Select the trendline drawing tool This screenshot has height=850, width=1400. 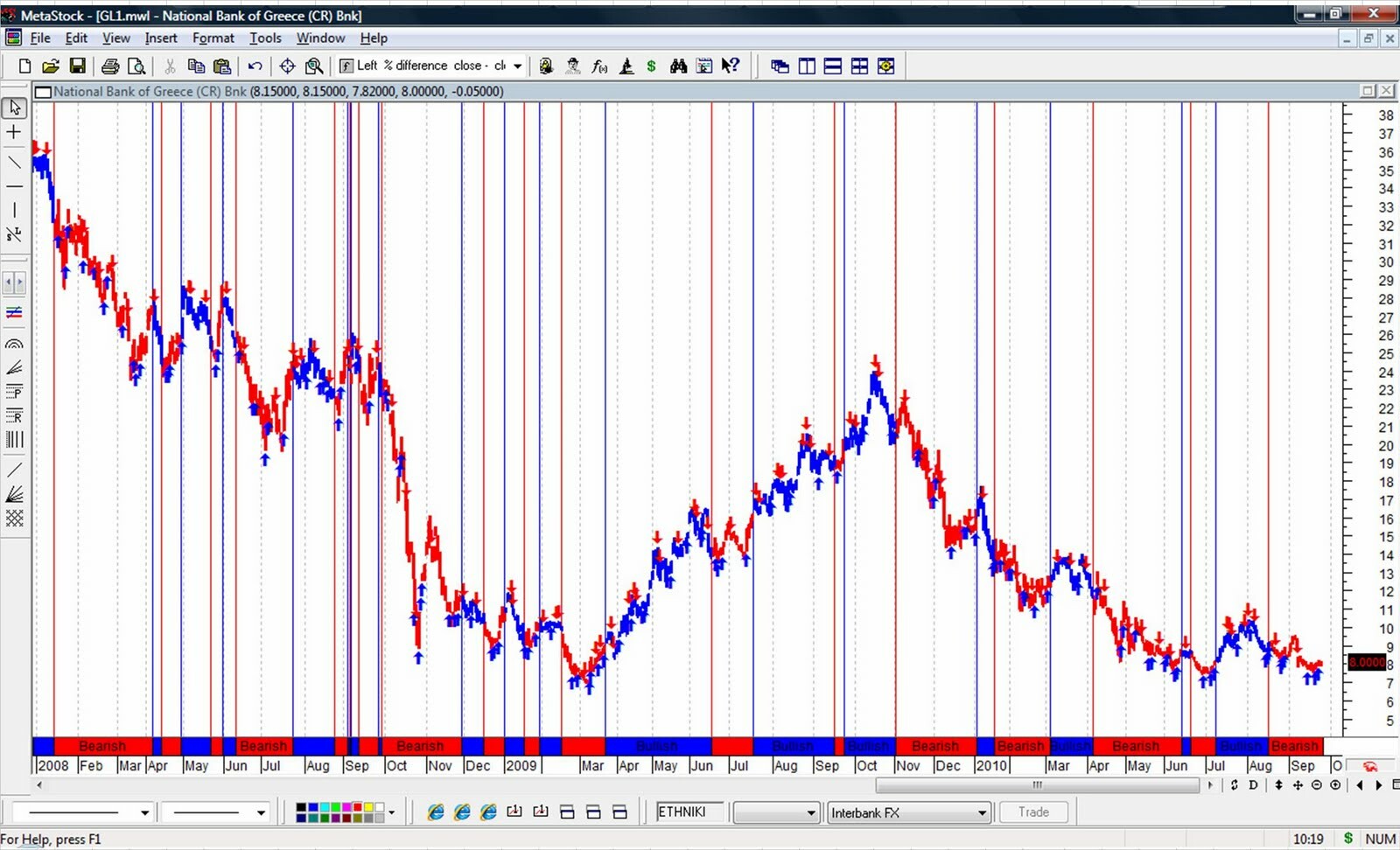coord(14,163)
